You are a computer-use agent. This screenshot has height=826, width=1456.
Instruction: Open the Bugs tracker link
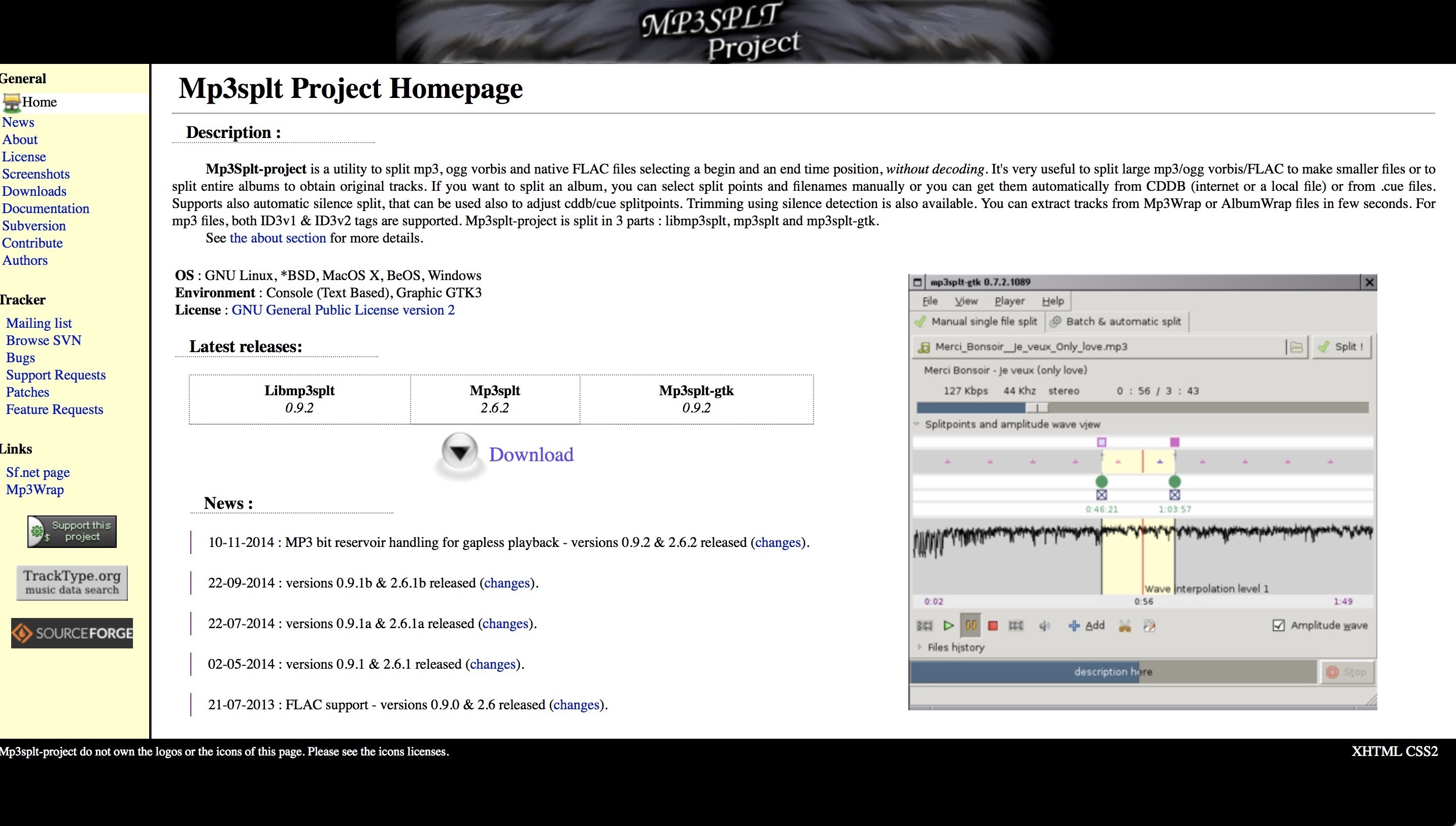(x=20, y=358)
